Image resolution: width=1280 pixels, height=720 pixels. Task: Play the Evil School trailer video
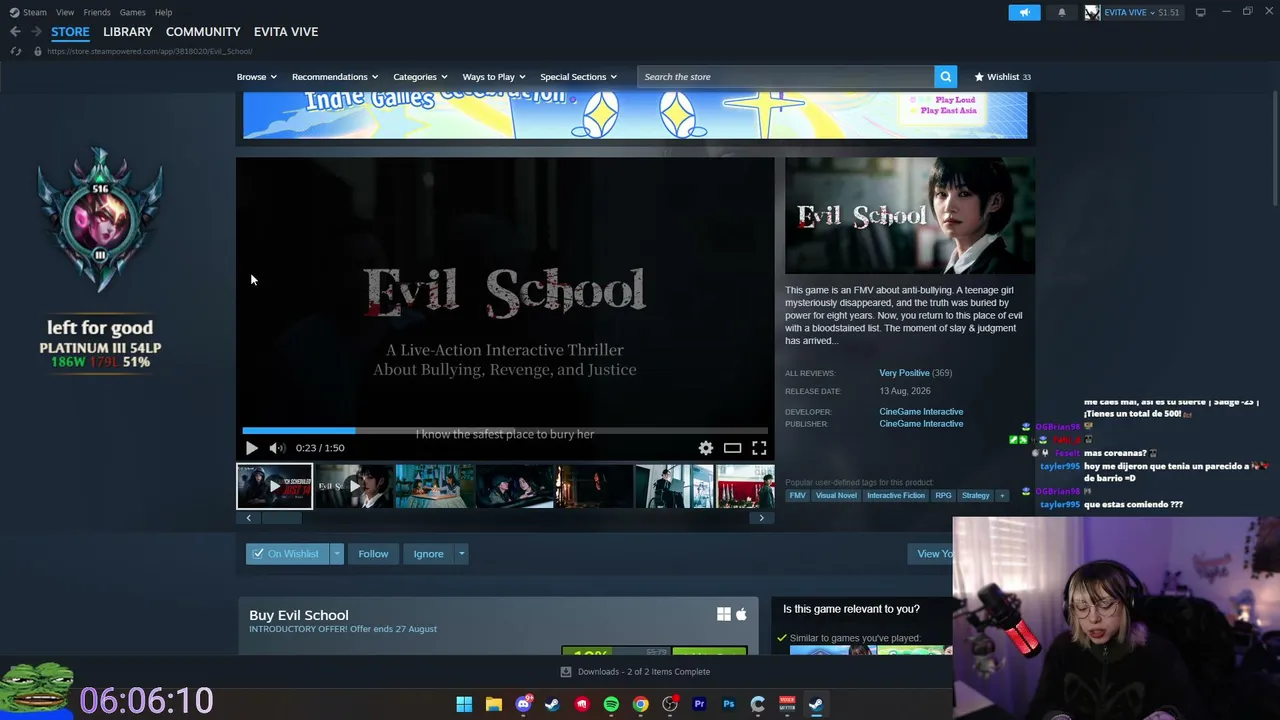pyautogui.click(x=251, y=448)
